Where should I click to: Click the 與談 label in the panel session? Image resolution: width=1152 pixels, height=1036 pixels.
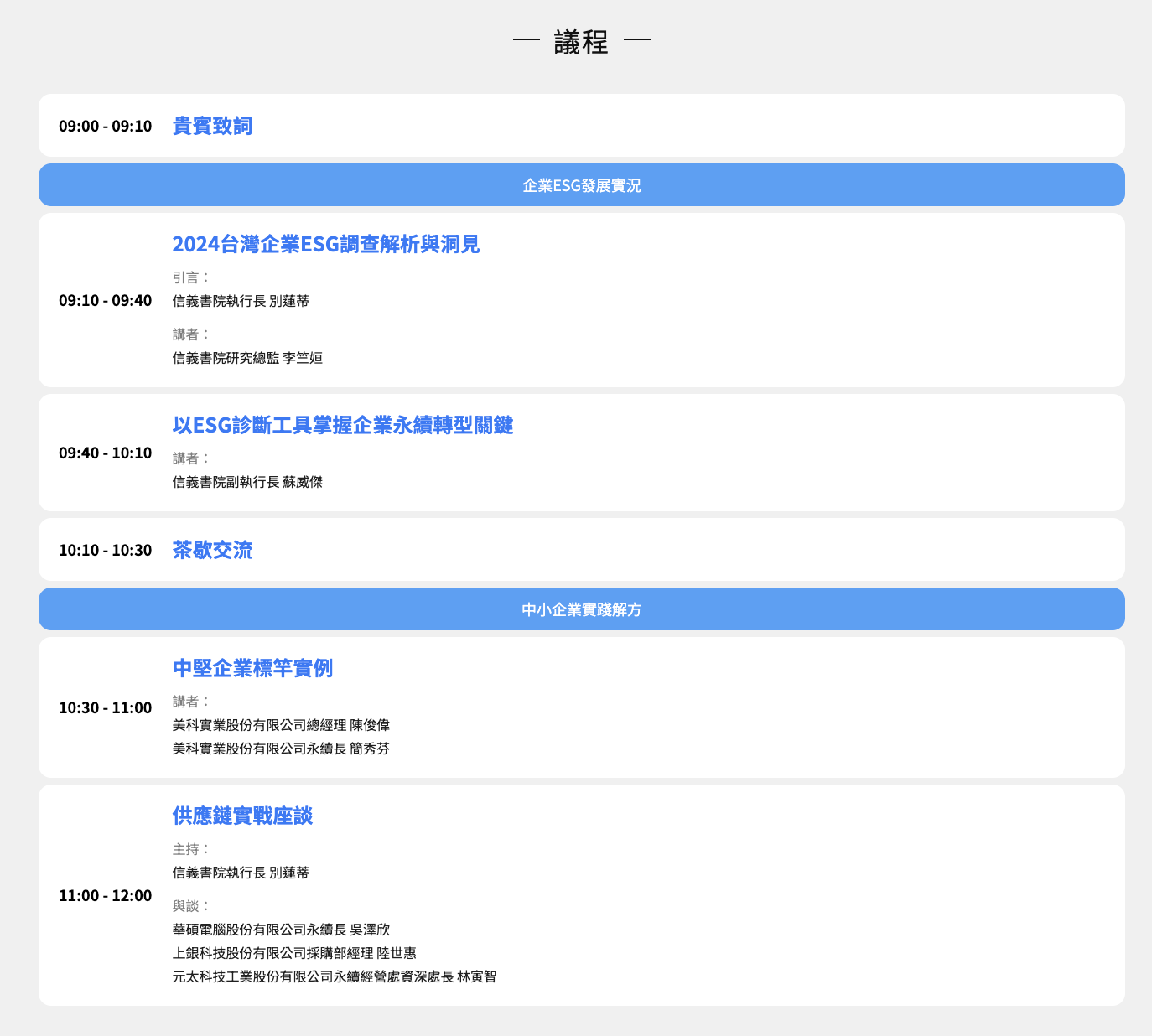coord(191,906)
